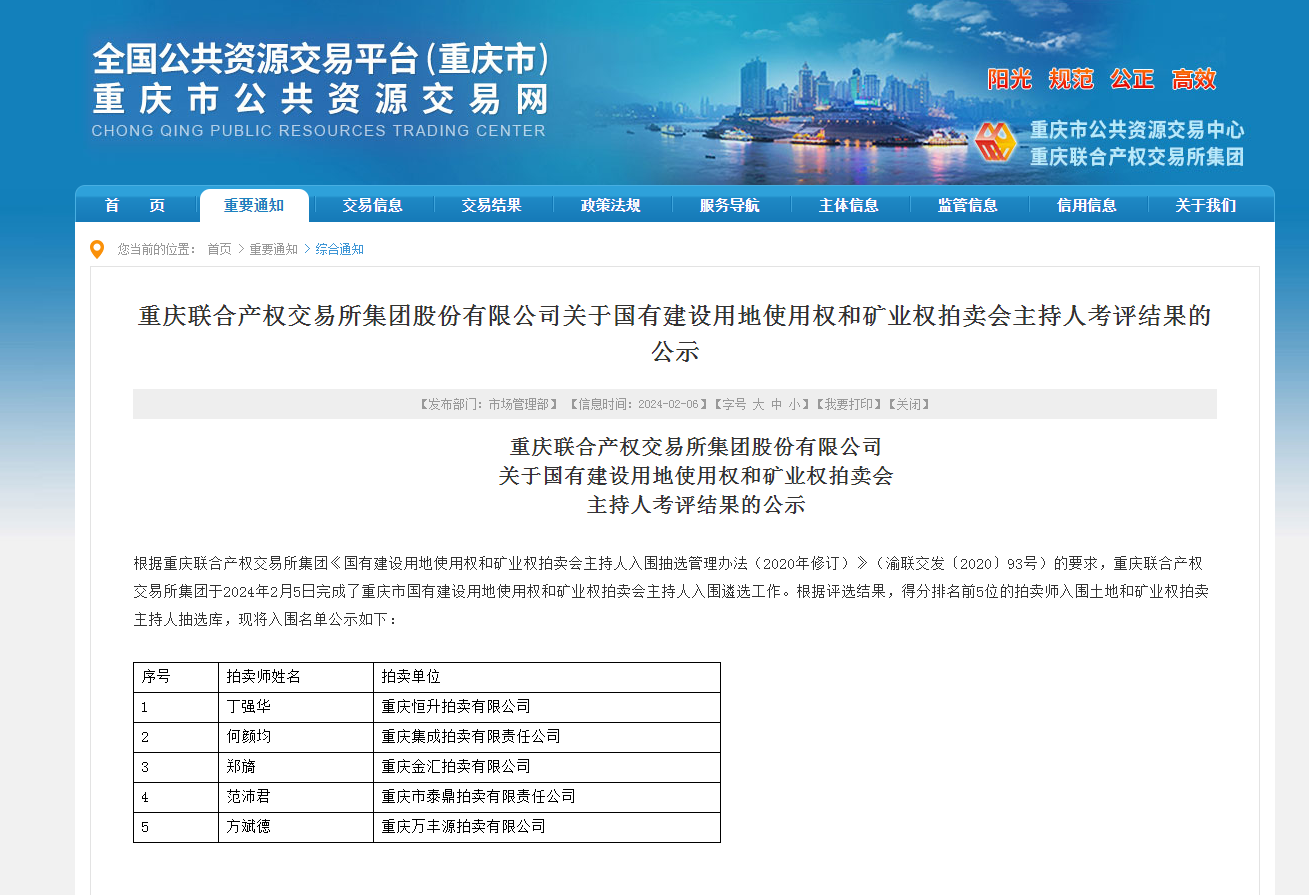This screenshot has height=895, width=1309.
Task: Click the 重要通知 active tab
Action: (254, 206)
